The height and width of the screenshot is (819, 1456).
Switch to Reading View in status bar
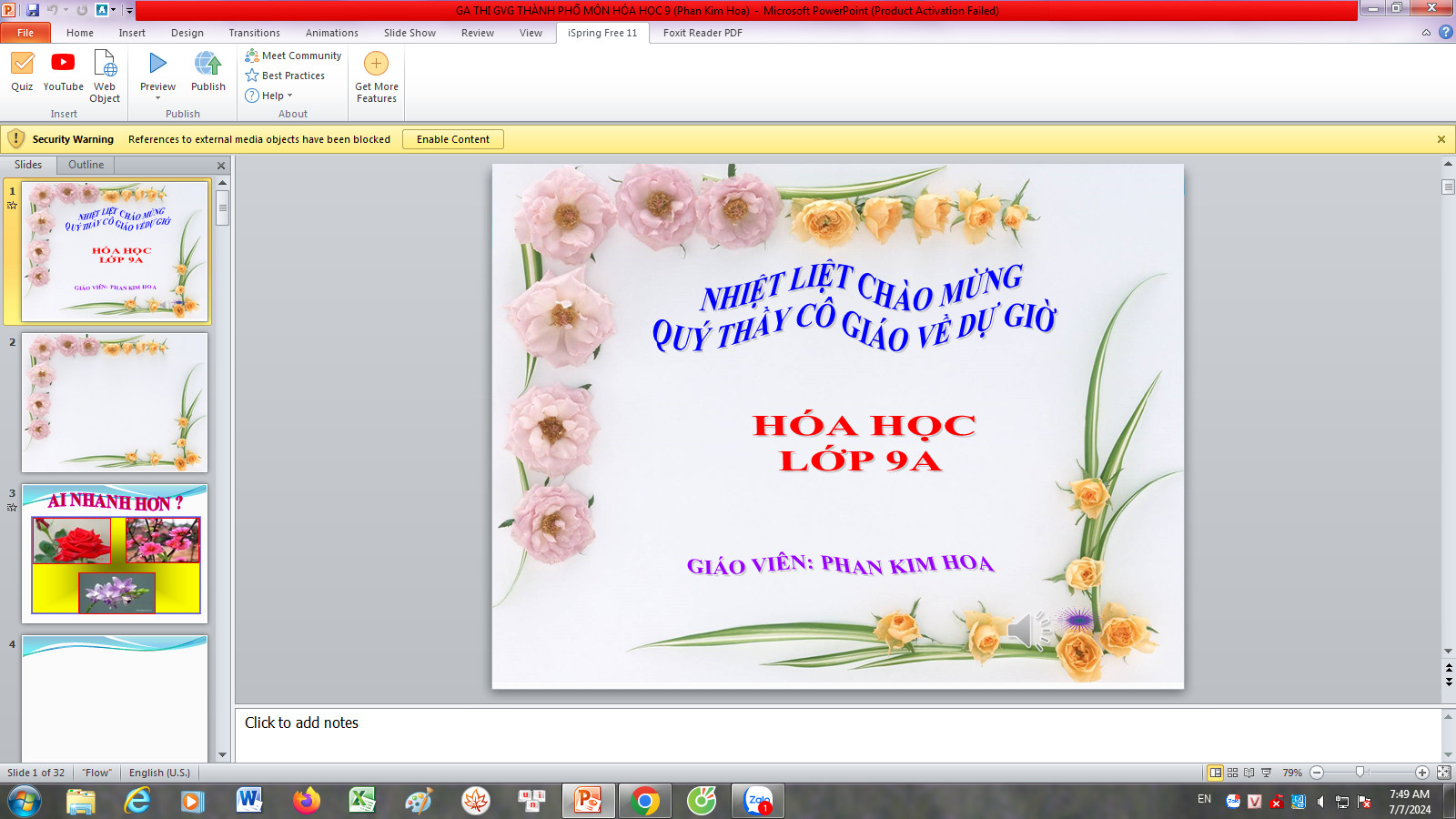point(1249,773)
